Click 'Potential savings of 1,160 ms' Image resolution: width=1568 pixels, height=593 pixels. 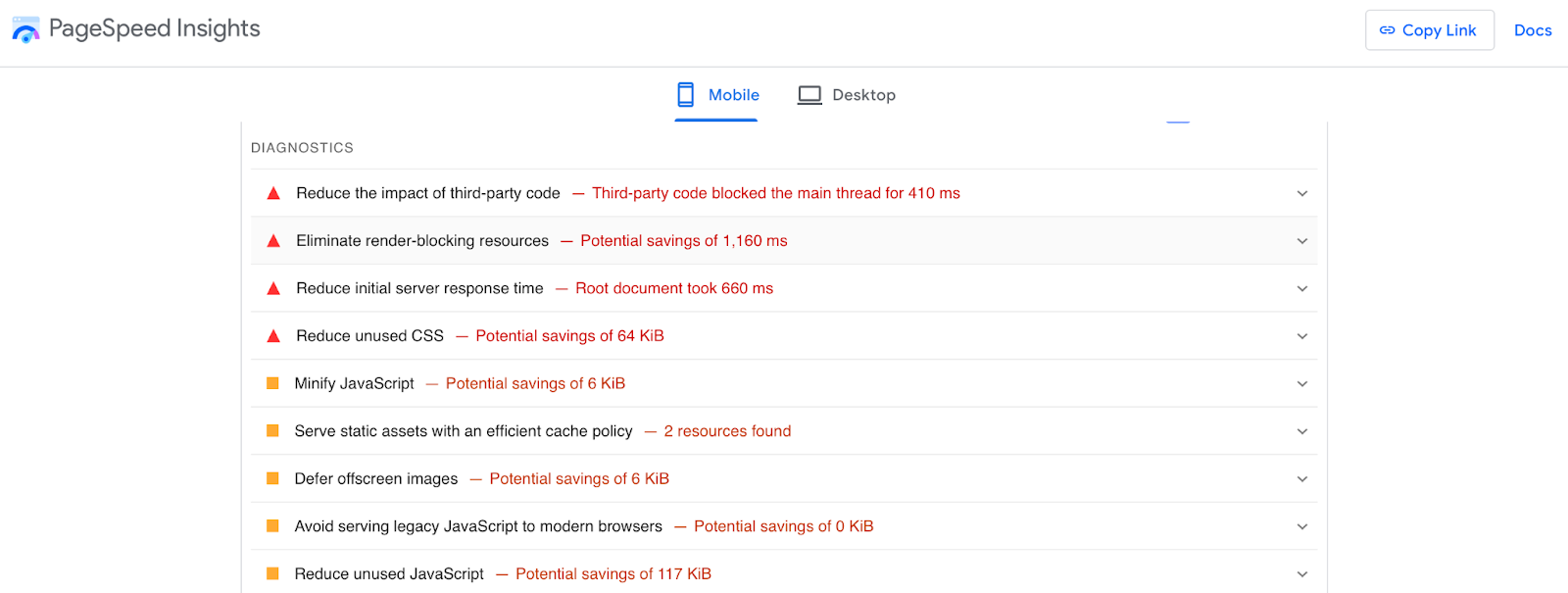pos(684,241)
